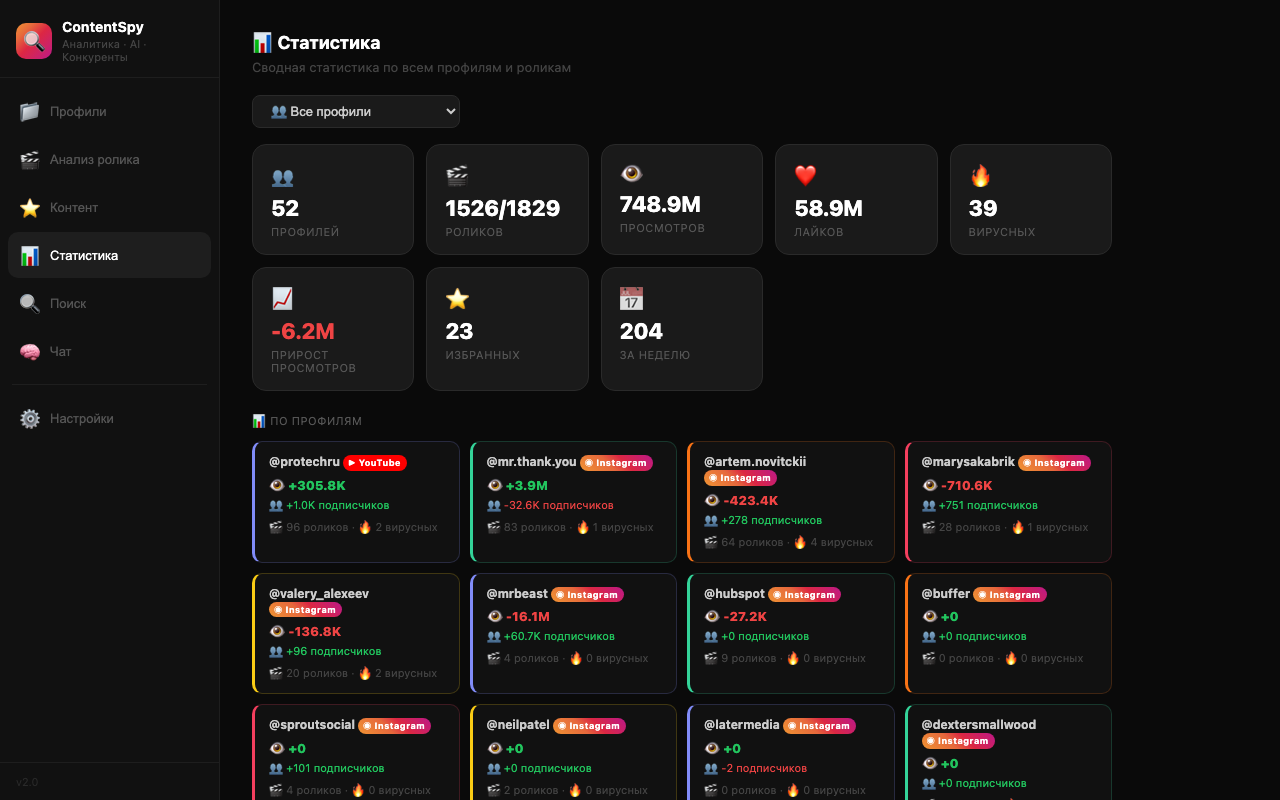
Task: Click the YouTube badge on @protechru
Action: pyautogui.click(x=375, y=463)
